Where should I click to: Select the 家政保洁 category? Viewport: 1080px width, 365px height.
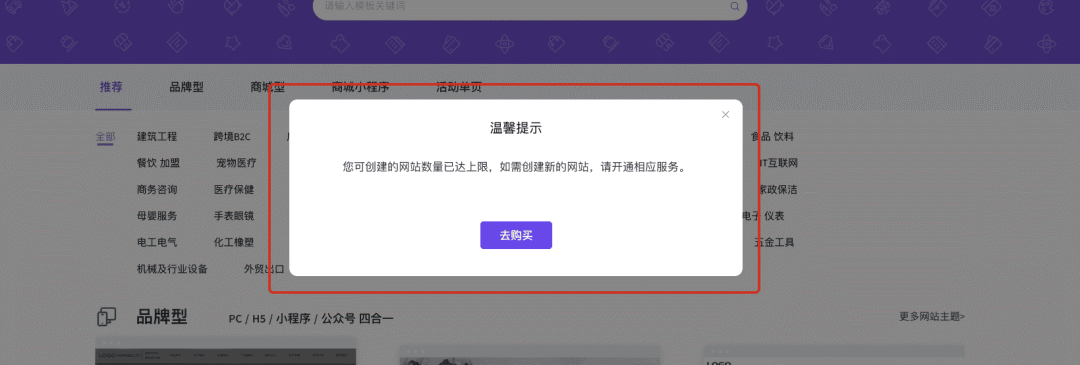(778, 189)
